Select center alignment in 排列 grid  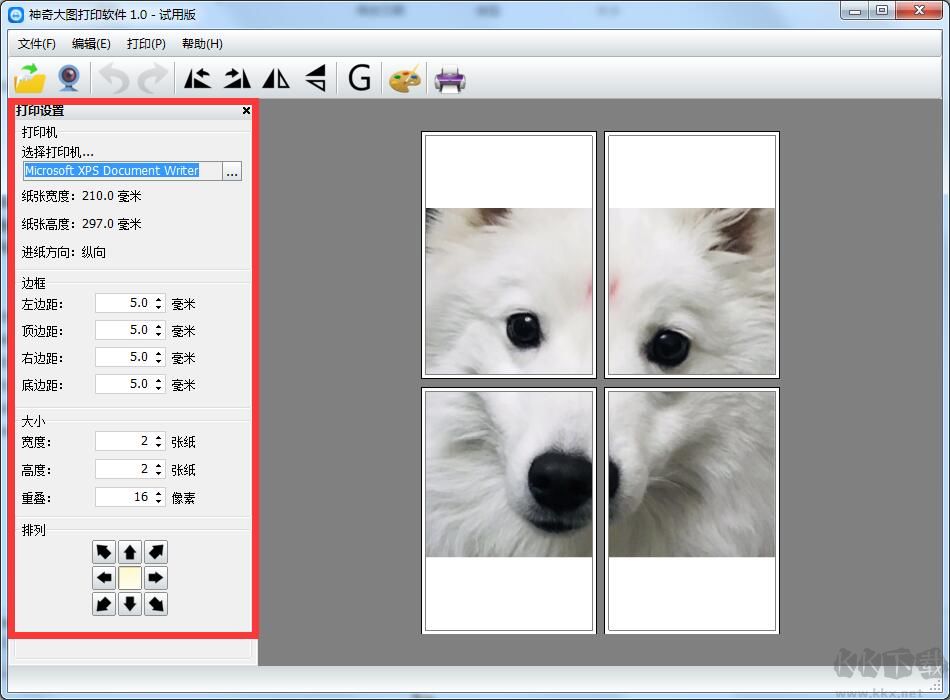[130, 578]
